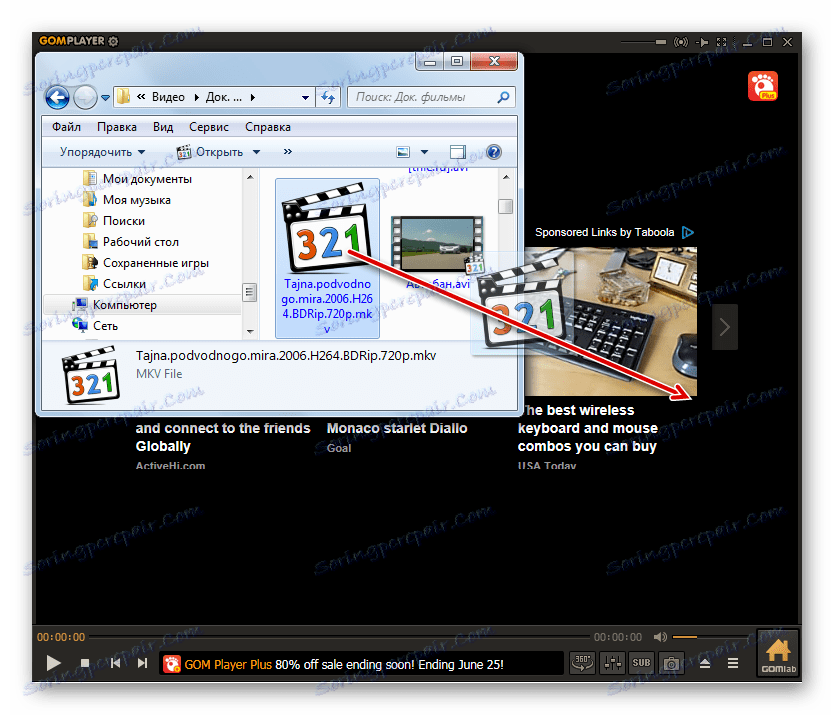This screenshot has width=834, height=715.
Task: Open 'Monaco starlet Diallo' ad link
Action: pyautogui.click(x=397, y=428)
